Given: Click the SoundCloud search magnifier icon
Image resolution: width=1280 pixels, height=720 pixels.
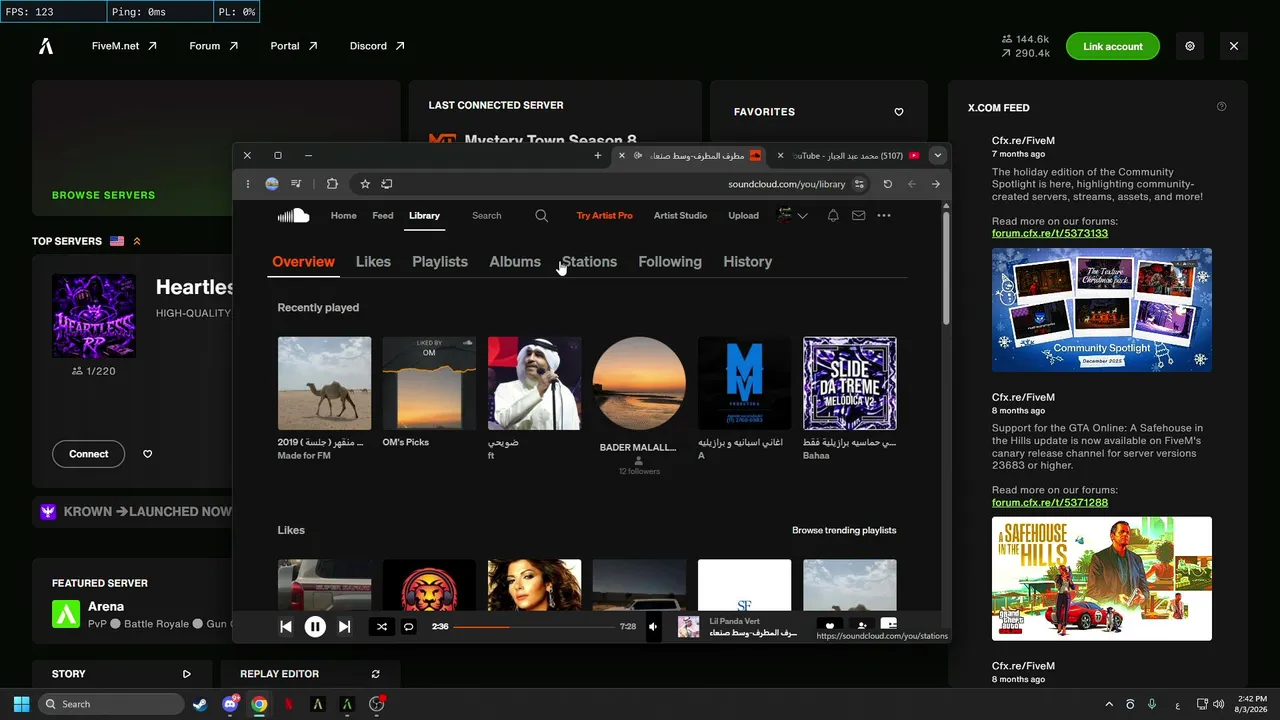Looking at the screenshot, I should (x=541, y=215).
